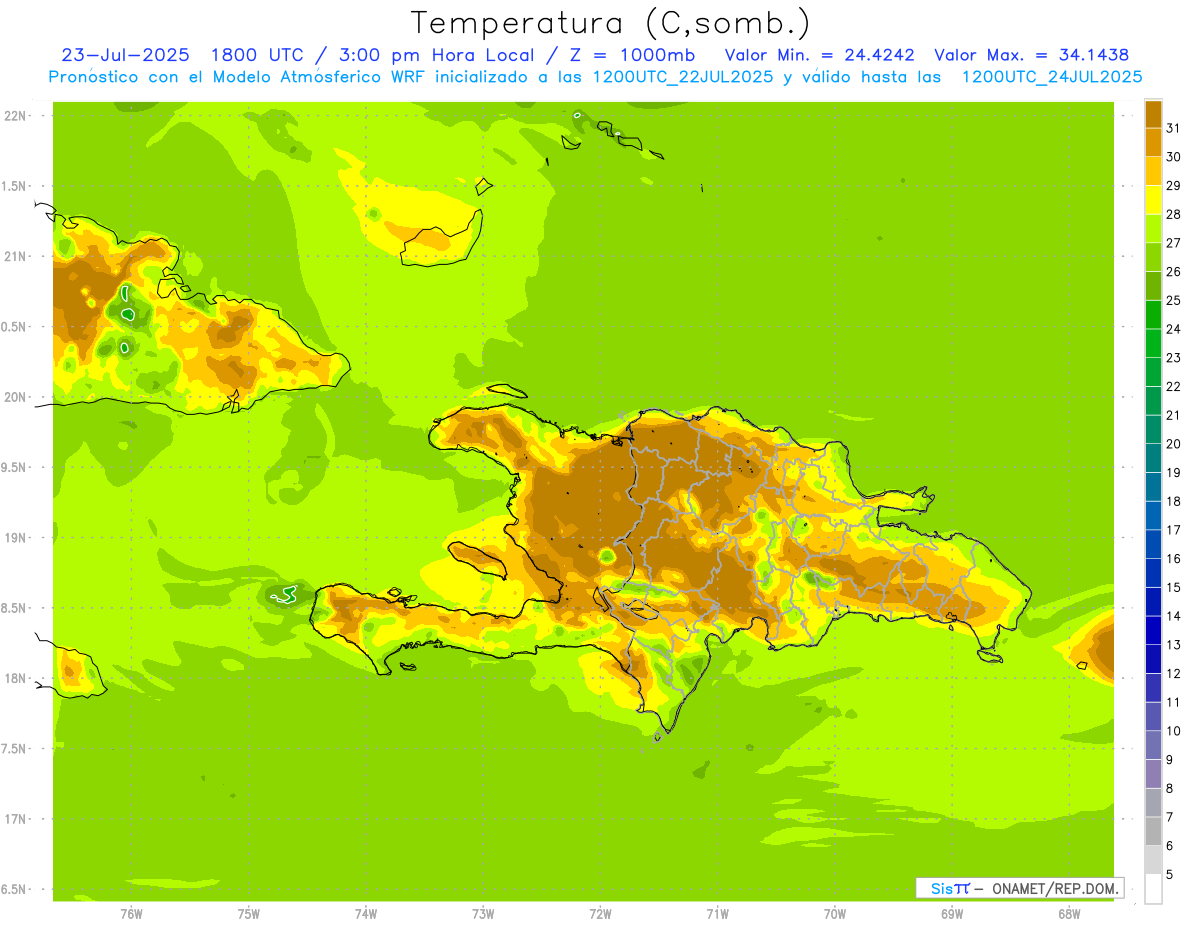Pick the yellow swatch between 28 and 29
This screenshot has height=927, width=1200.
[x=1153, y=200]
